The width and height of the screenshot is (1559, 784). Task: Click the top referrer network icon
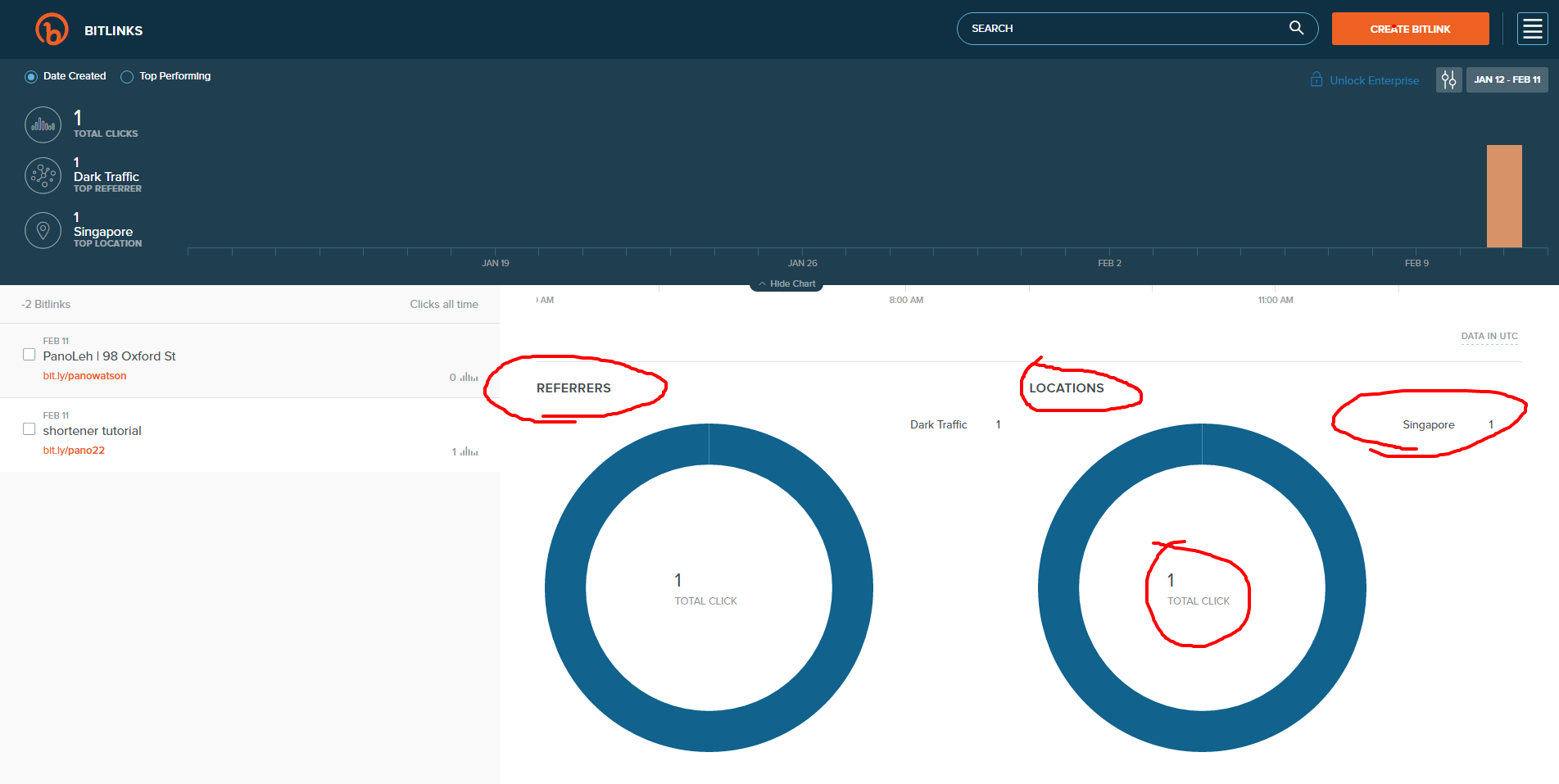click(x=43, y=175)
